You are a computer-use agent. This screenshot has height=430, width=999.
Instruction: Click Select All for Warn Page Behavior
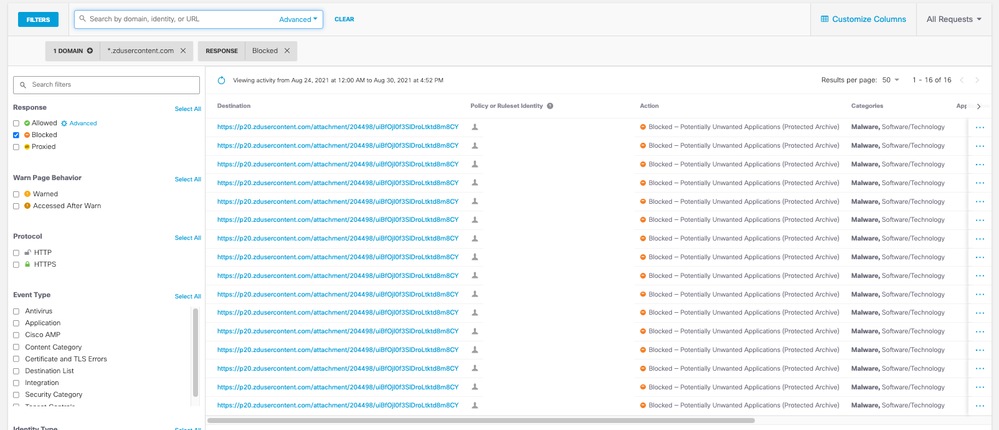pyautogui.click(x=188, y=179)
